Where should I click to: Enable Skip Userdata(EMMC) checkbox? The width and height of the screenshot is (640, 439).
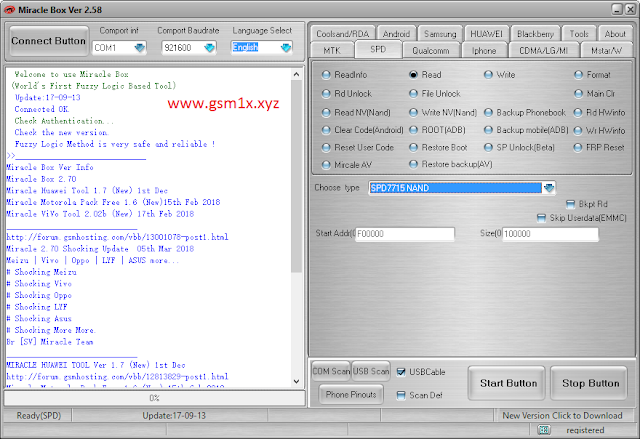click(541, 218)
